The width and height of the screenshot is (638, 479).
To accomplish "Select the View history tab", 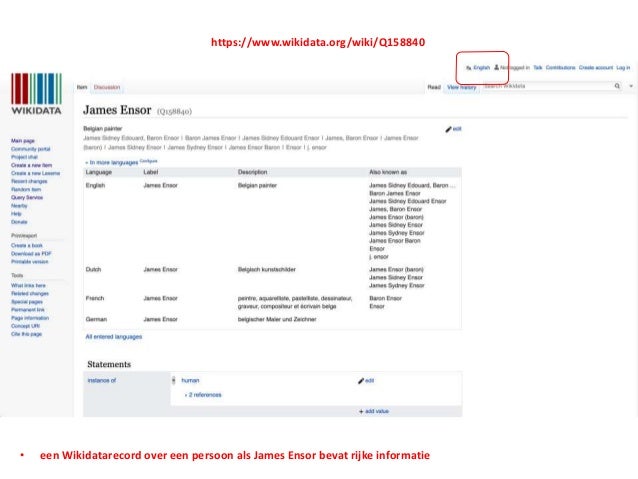I will [x=461, y=87].
